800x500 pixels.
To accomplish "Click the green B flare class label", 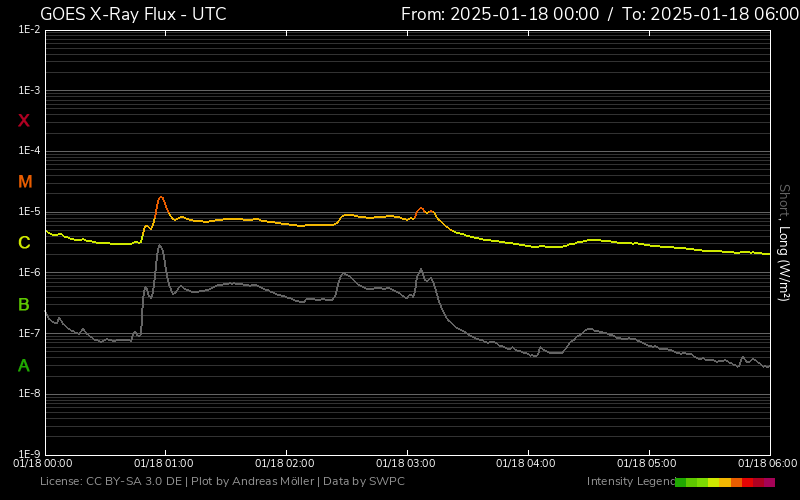I will 23,305.
